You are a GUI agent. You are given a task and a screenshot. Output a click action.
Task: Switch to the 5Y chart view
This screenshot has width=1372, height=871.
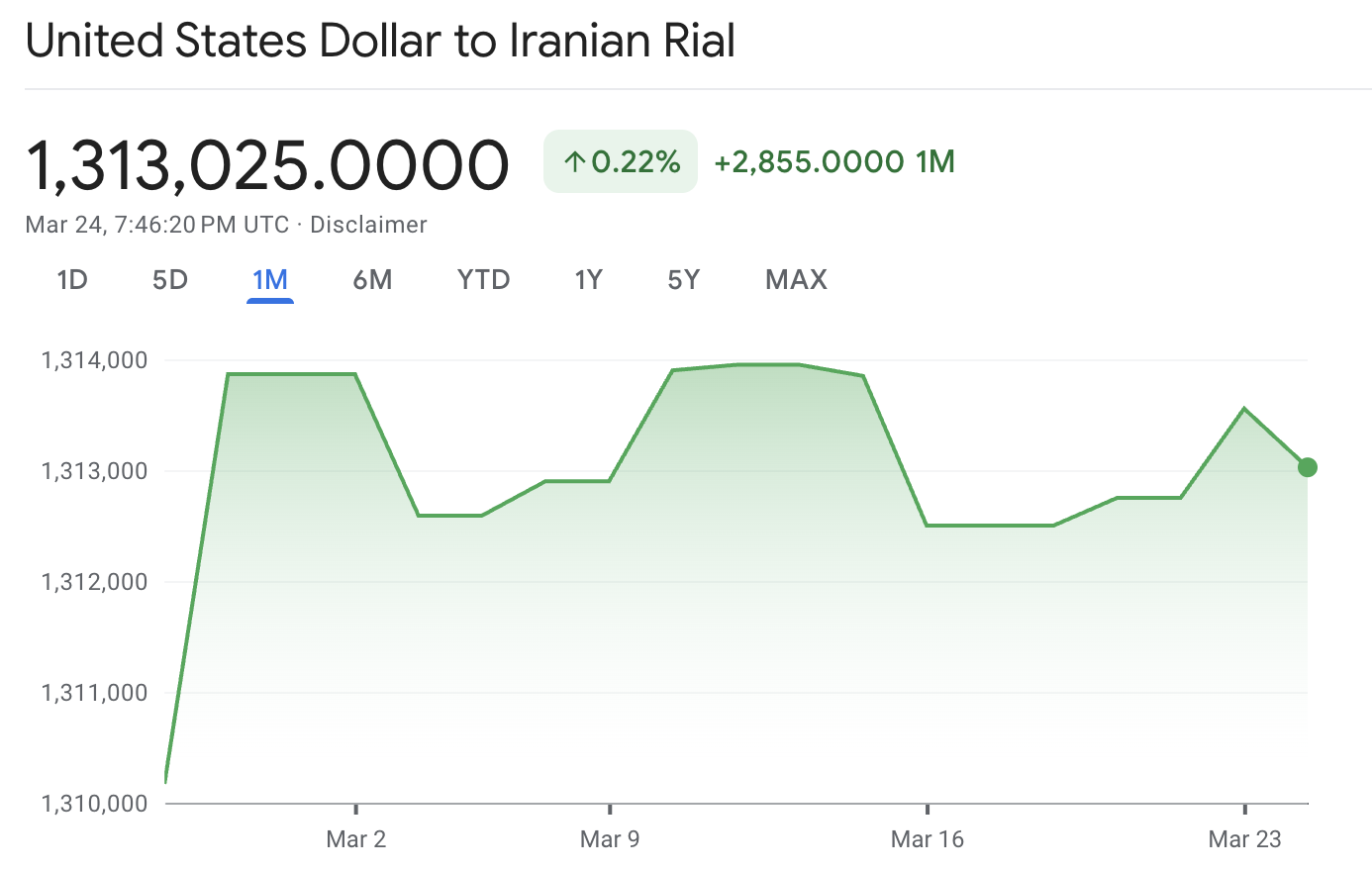click(683, 280)
